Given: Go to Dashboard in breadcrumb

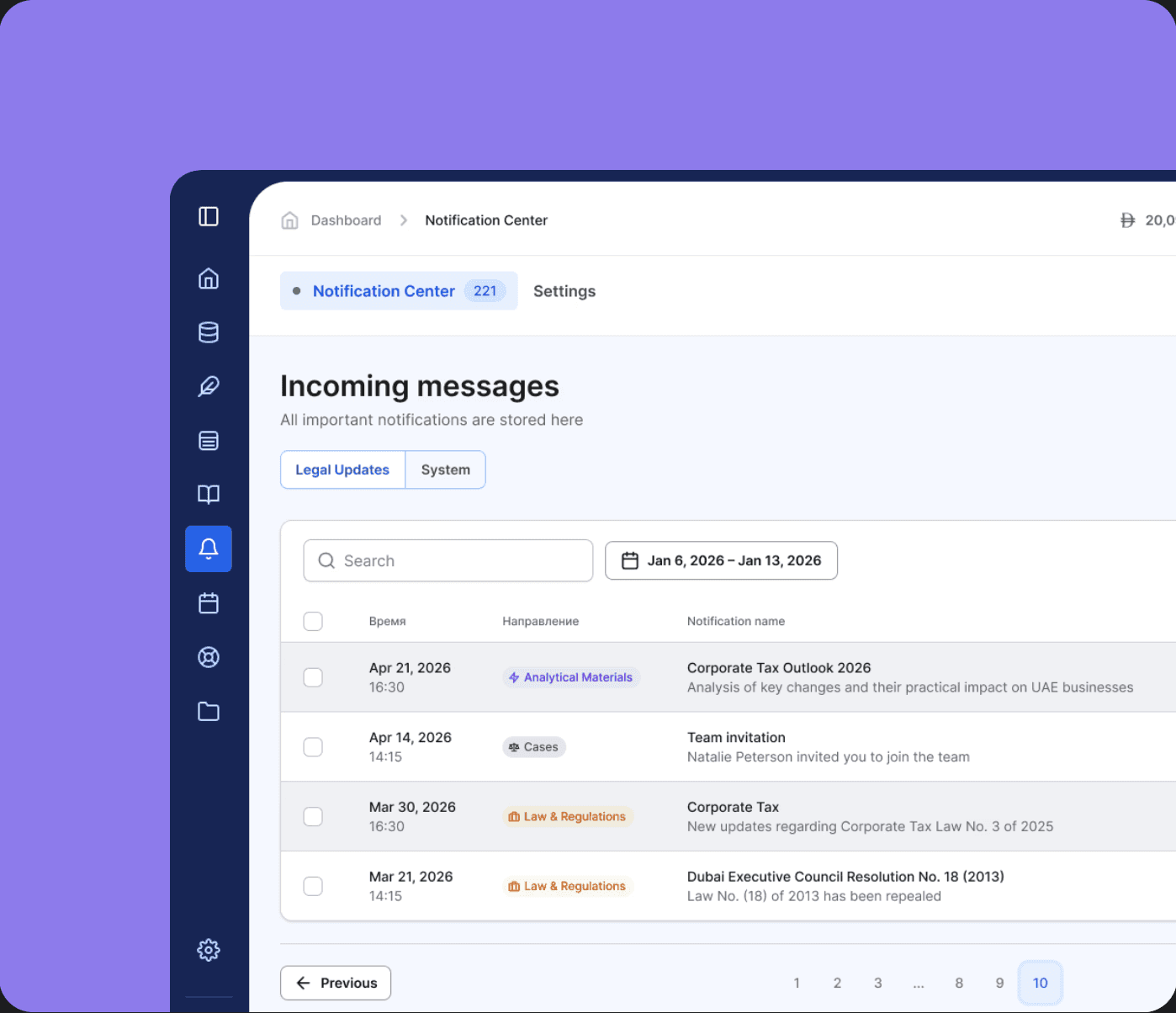Looking at the screenshot, I should coord(346,220).
